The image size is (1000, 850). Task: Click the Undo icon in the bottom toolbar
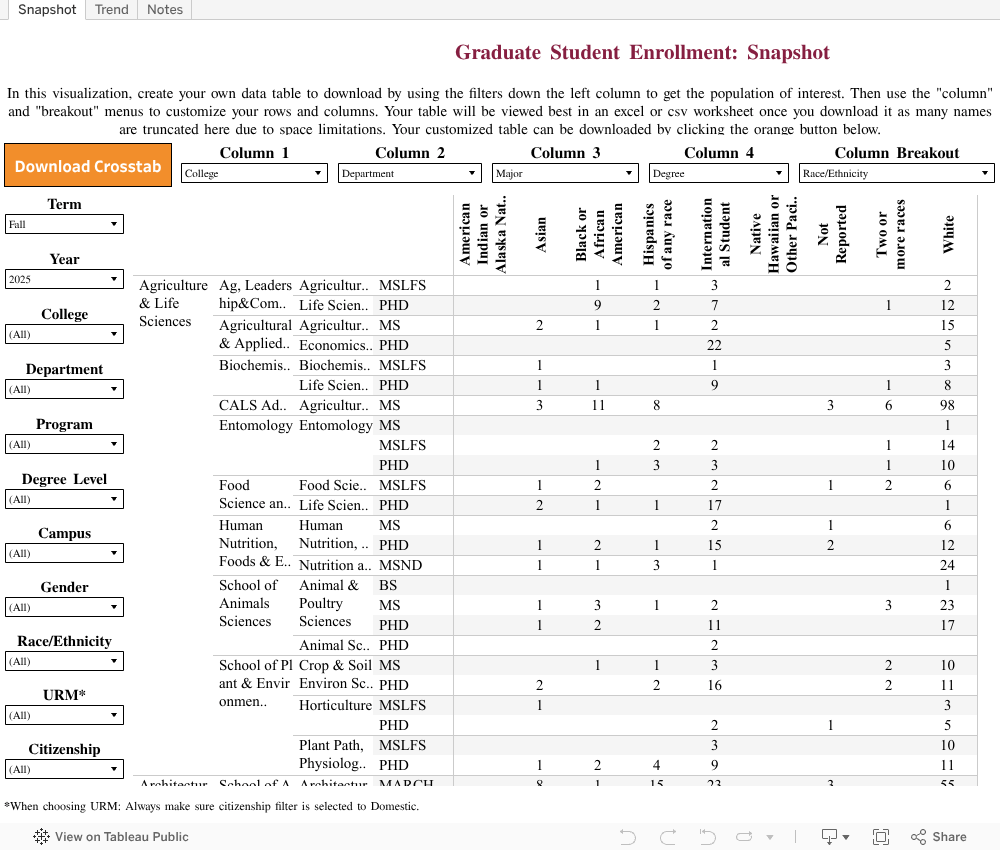[x=627, y=837]
